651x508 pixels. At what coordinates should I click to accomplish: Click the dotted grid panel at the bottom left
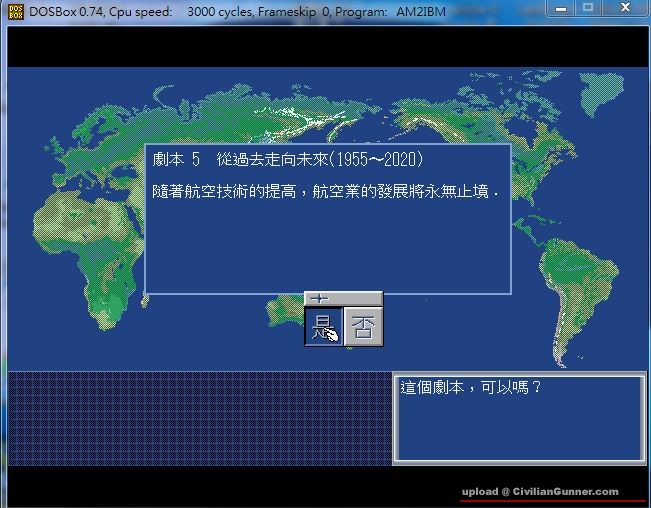[198, 418]
